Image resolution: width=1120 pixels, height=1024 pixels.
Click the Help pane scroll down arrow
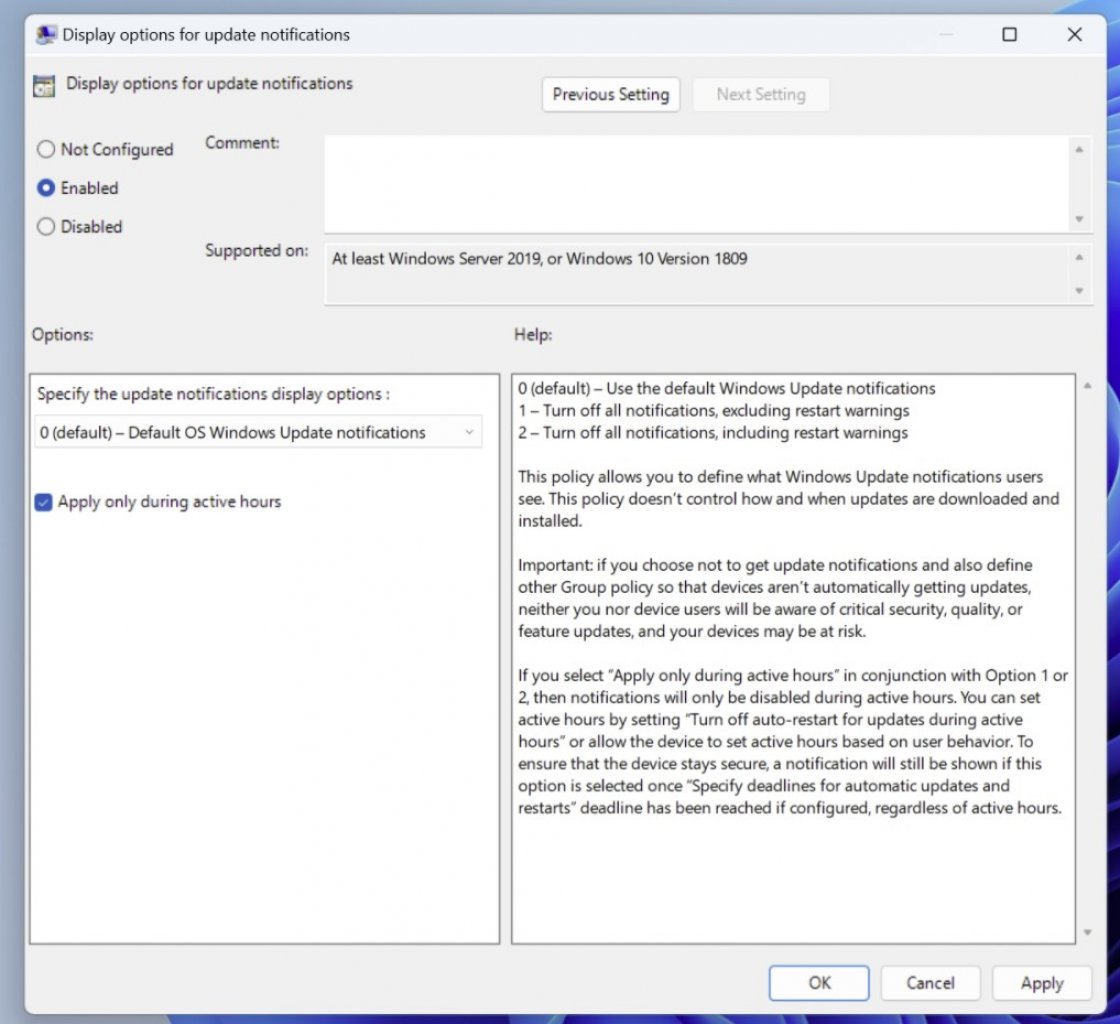1087,932
